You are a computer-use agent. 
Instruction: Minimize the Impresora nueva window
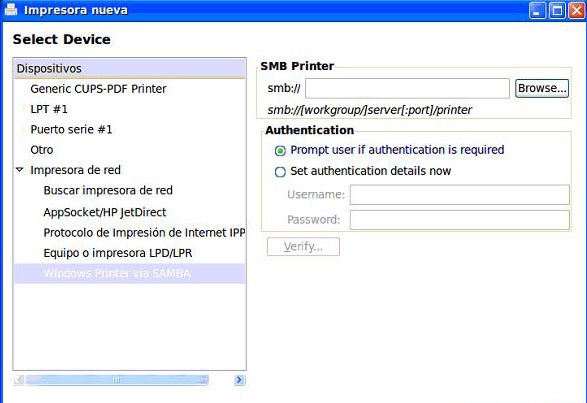[x=537, y=10]
